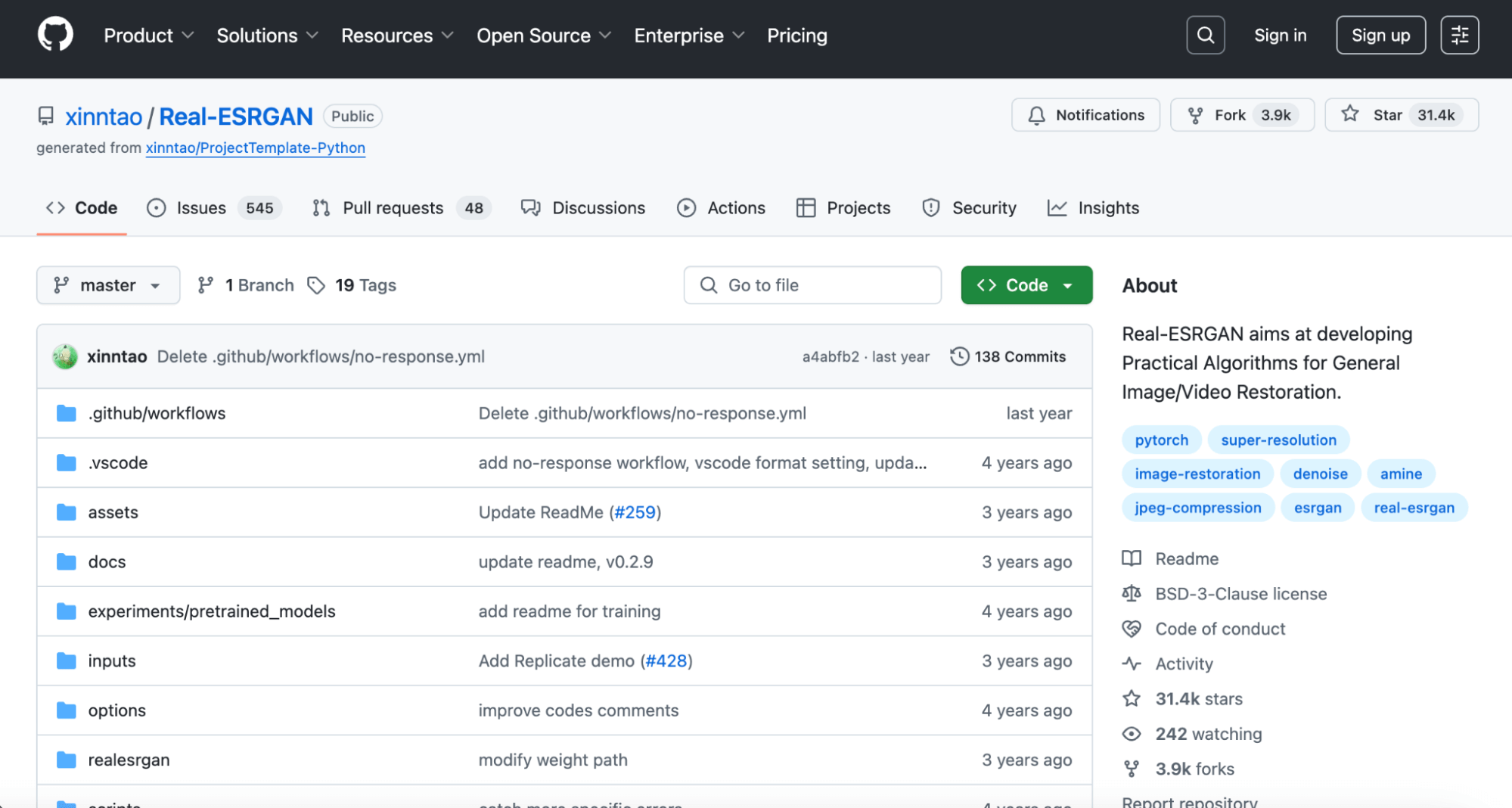Select the super-resolution topic tag

(x=1278, y=440)
